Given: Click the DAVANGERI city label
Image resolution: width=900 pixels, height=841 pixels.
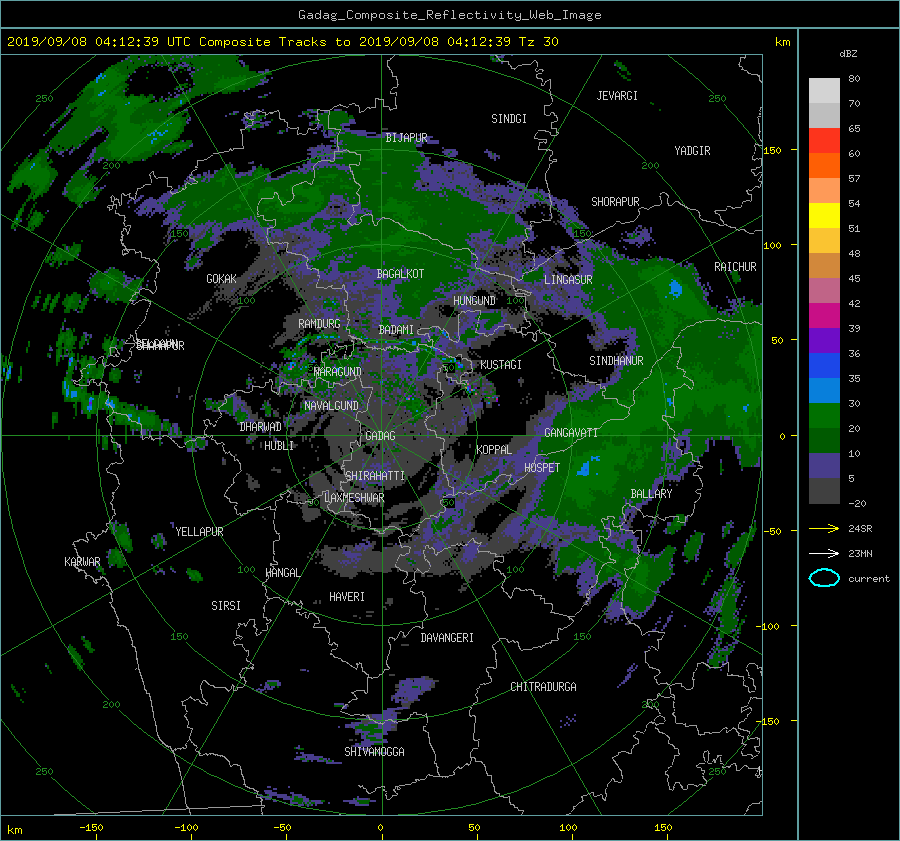Looking at the screenshot, I should tap(447, 638).
